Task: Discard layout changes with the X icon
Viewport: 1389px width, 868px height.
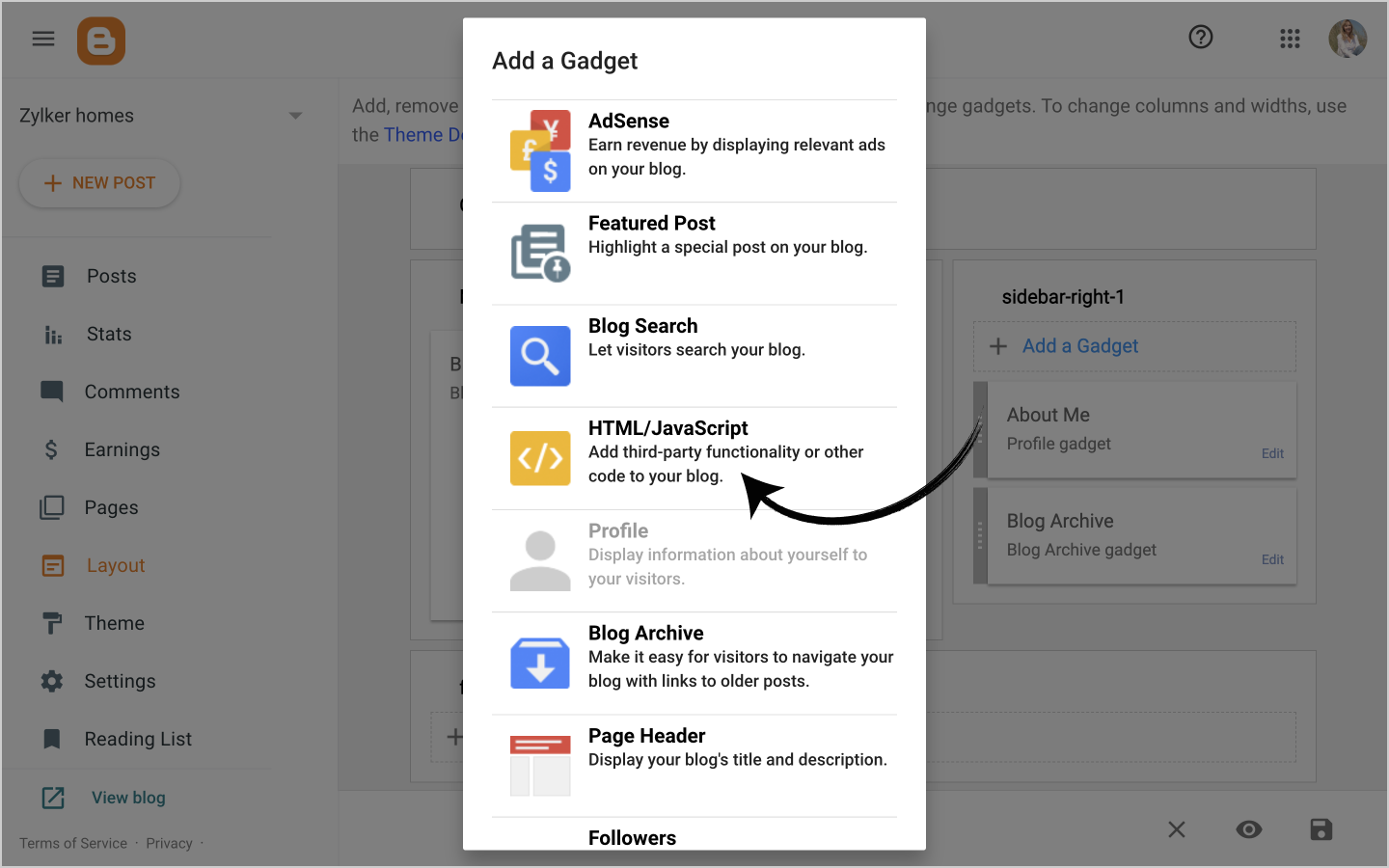Action: (x=1177, y=829)
